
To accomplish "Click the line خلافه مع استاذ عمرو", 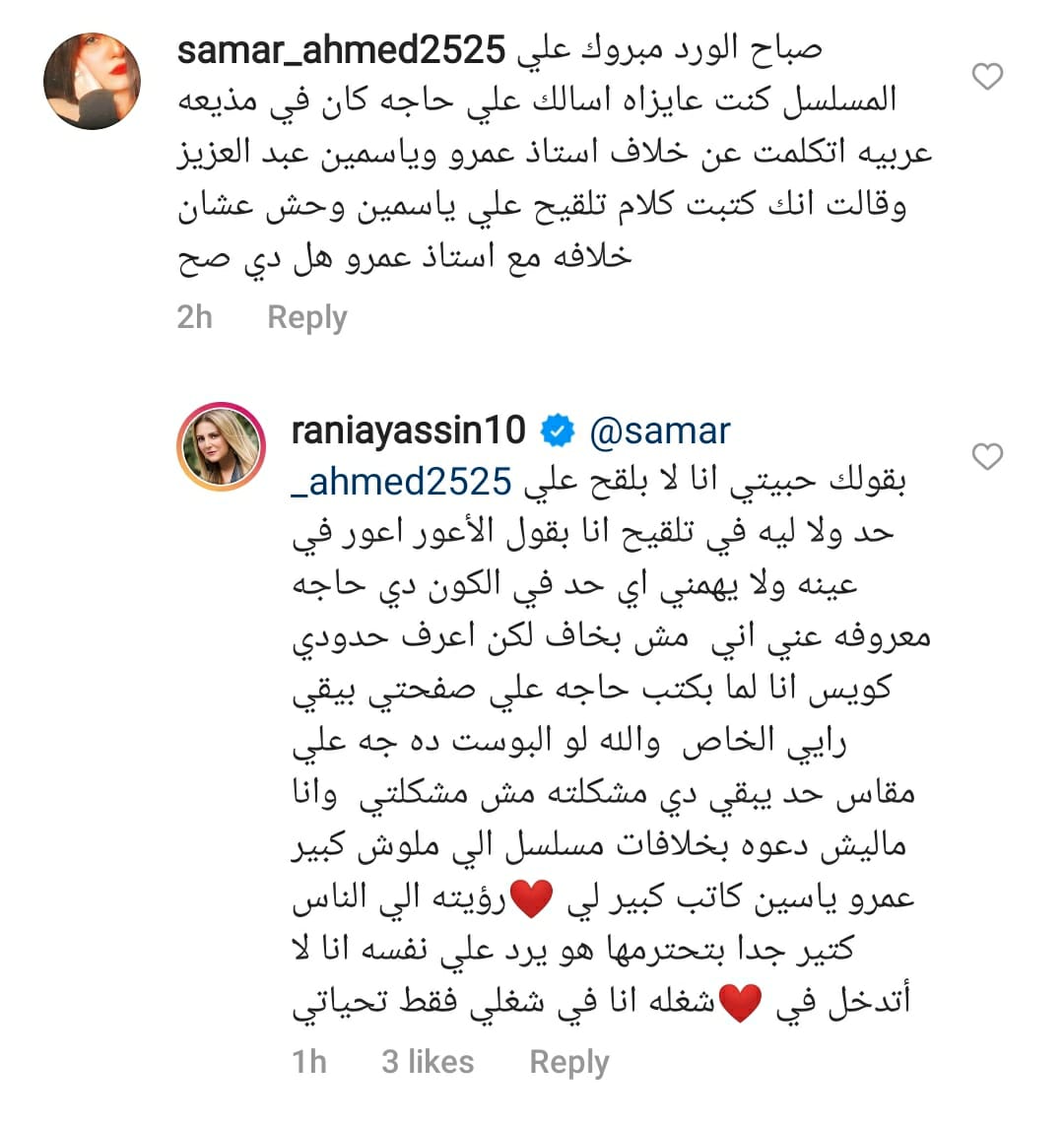I will pos(404,258).
